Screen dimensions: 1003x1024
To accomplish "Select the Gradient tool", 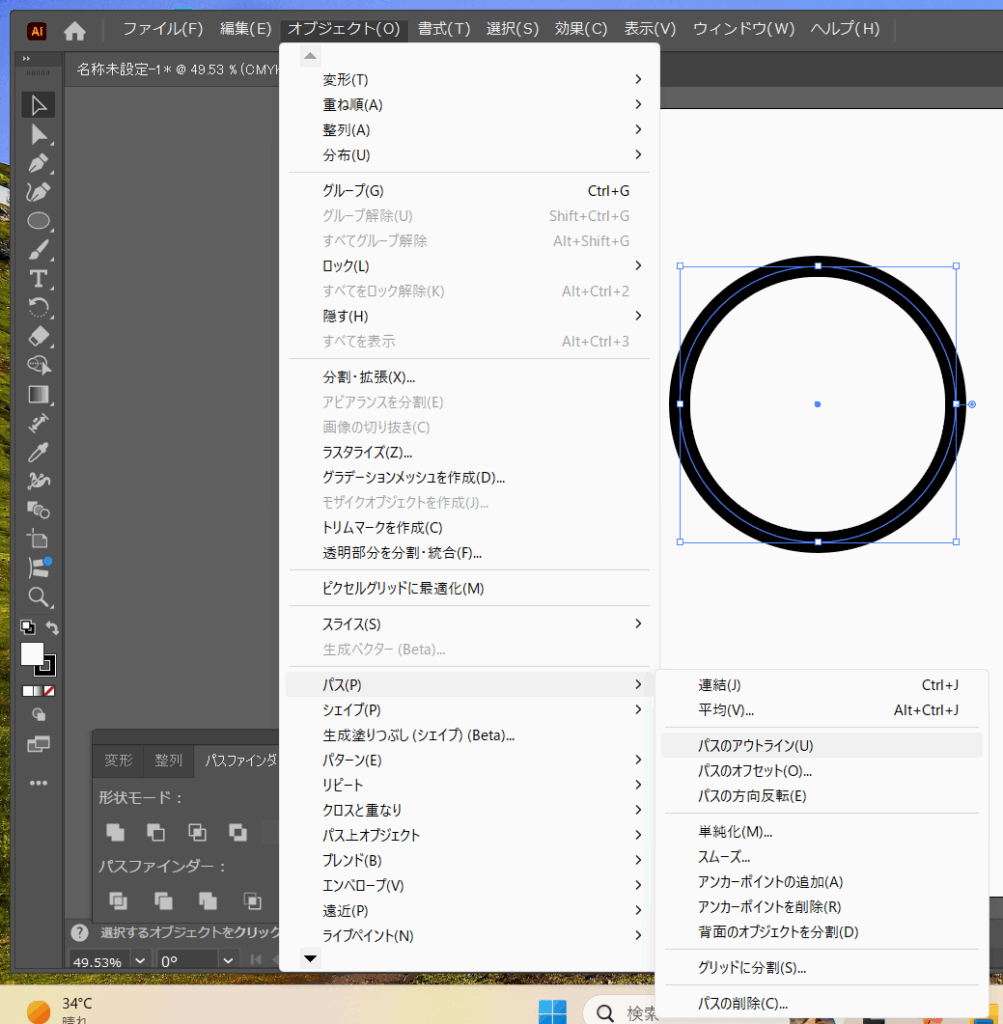I will pos(39,394).
